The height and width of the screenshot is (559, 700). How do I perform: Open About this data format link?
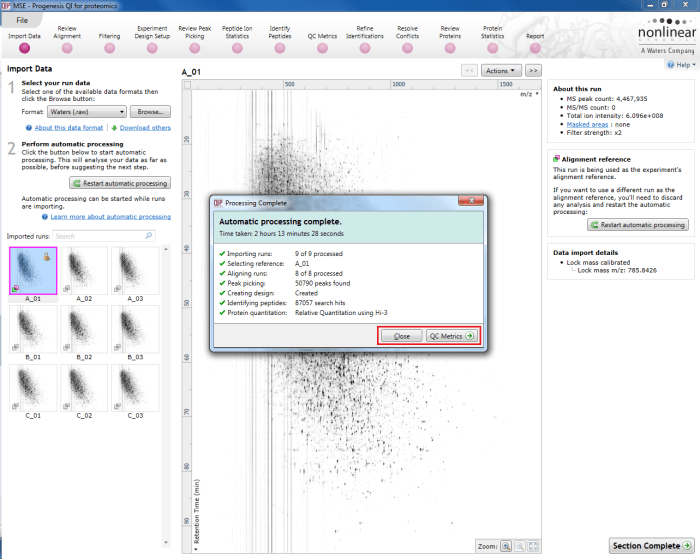69,128
